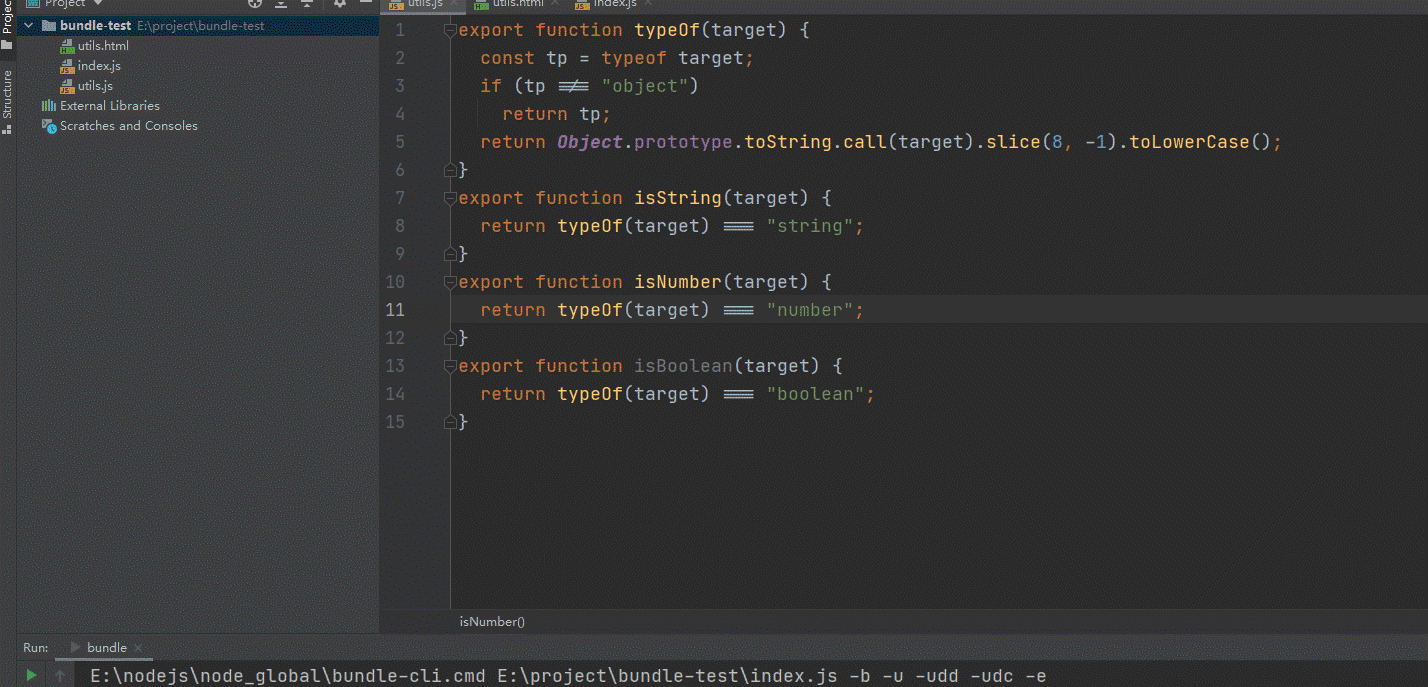Select utils.js in project tree
Image resolution: width=1428 pixels, height=687 pixels.
click(x=95, y=86)
